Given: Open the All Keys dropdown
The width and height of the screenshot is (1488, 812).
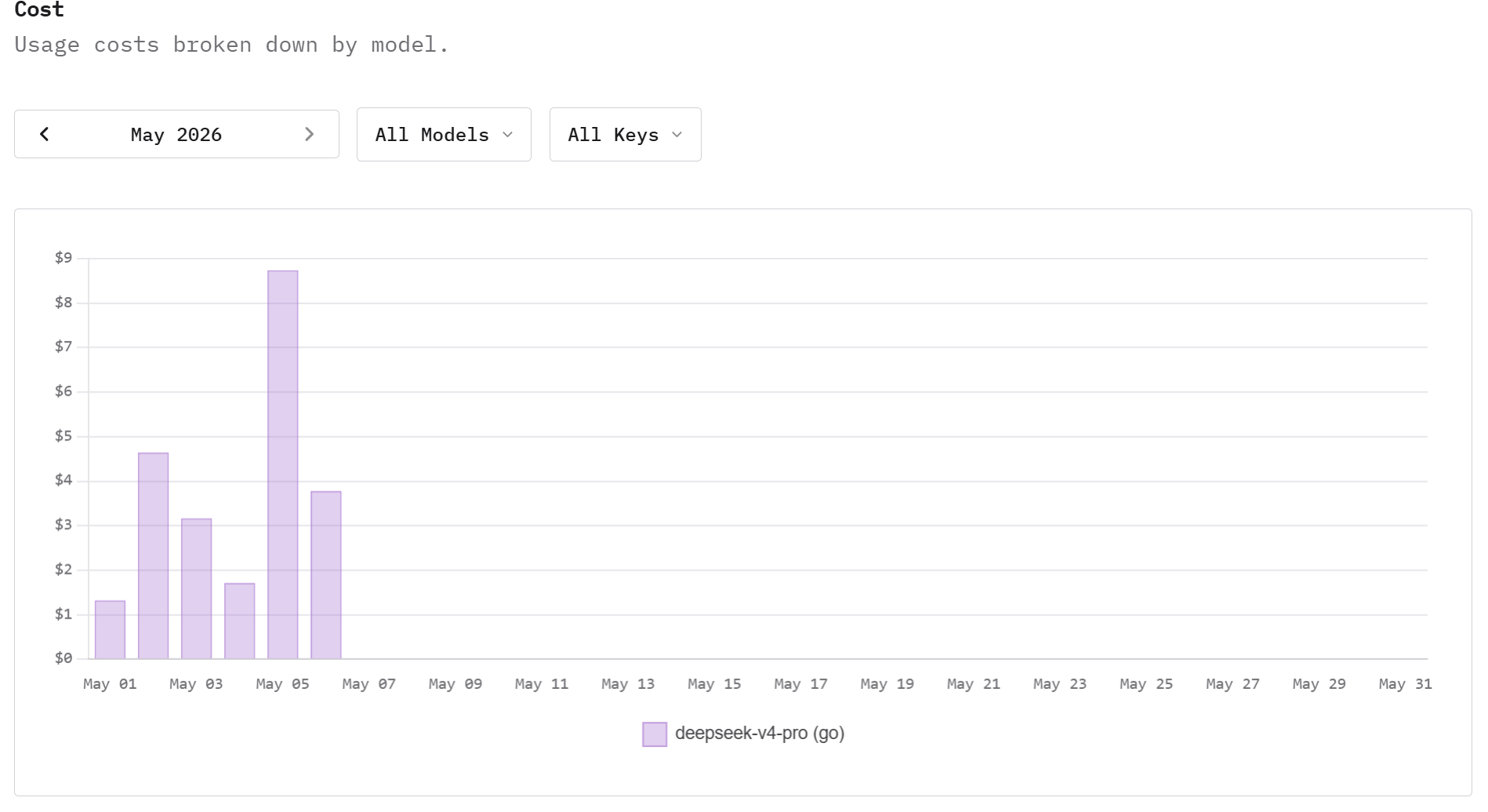Looking at the screenshot, I should click(625, 135).
